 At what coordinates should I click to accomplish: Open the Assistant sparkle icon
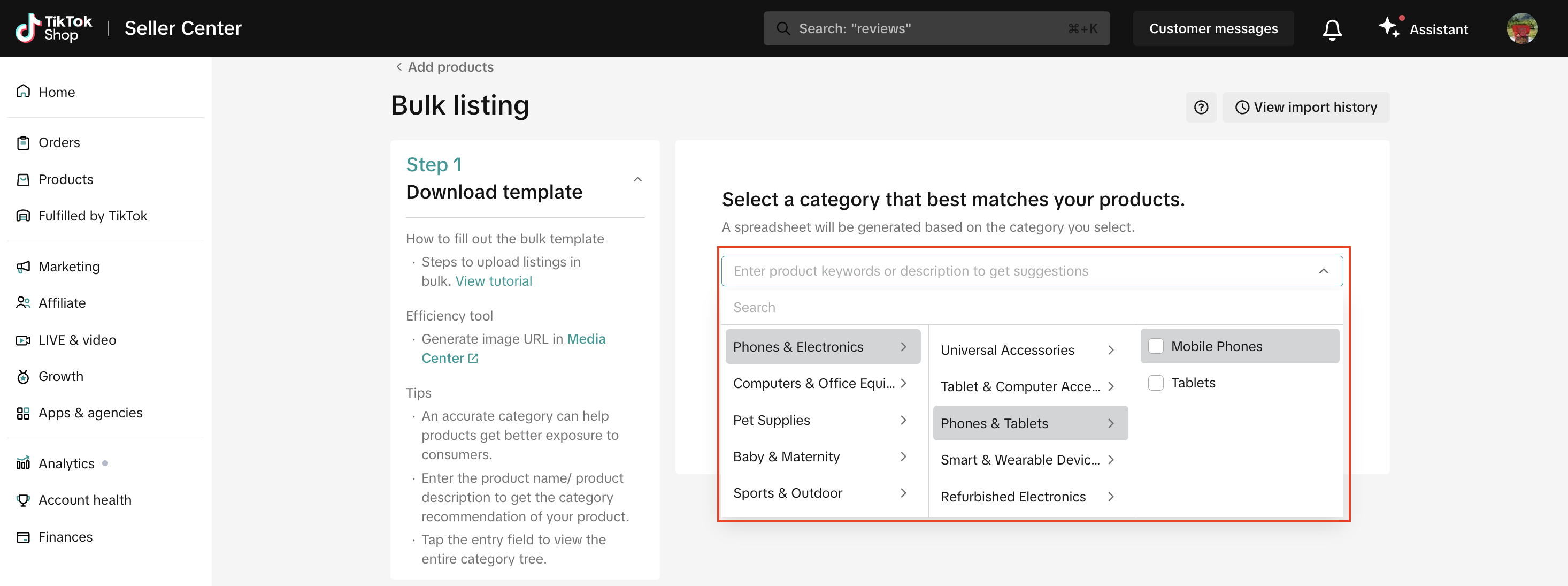click(x=1389, y=27)
